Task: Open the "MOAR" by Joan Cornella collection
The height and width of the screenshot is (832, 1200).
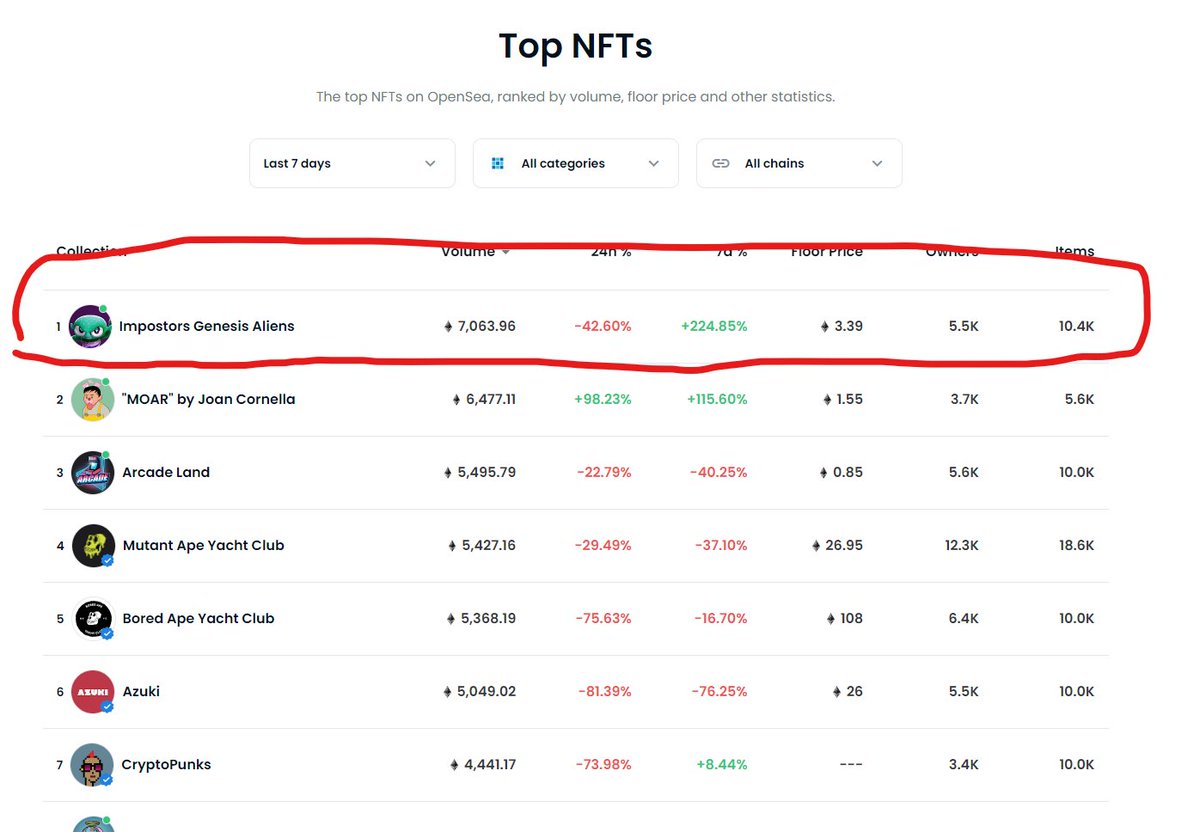Action: pos(208,399)
